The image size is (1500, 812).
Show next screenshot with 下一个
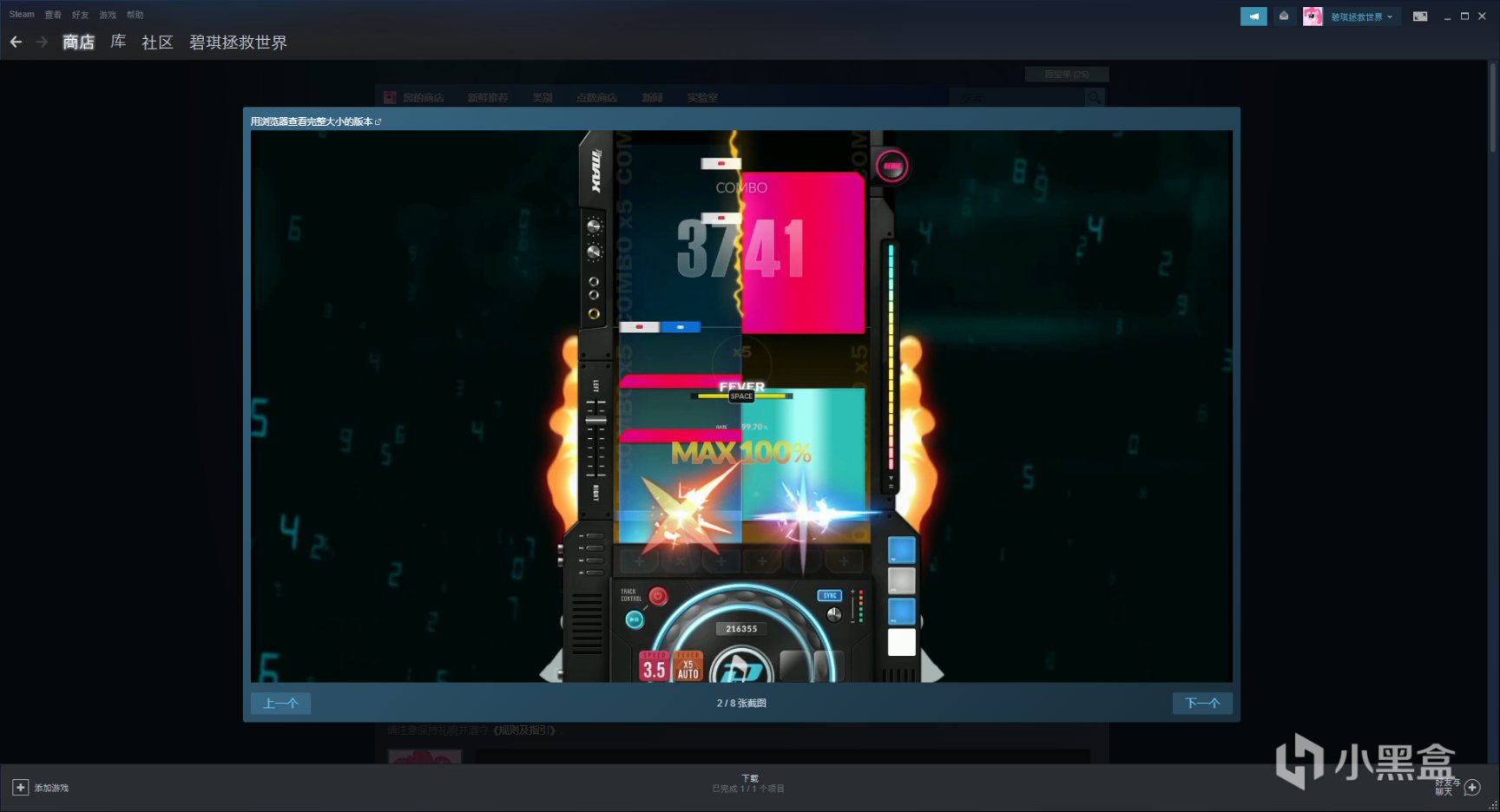click(1202, 703)
